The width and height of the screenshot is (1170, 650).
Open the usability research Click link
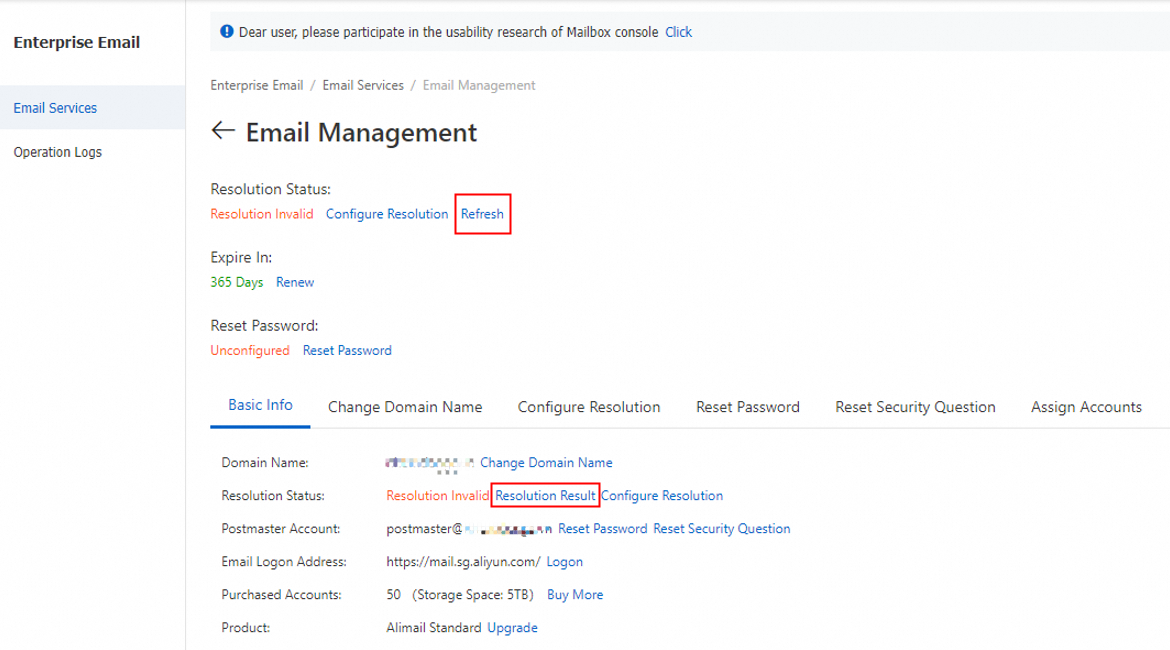coord(678,32)
